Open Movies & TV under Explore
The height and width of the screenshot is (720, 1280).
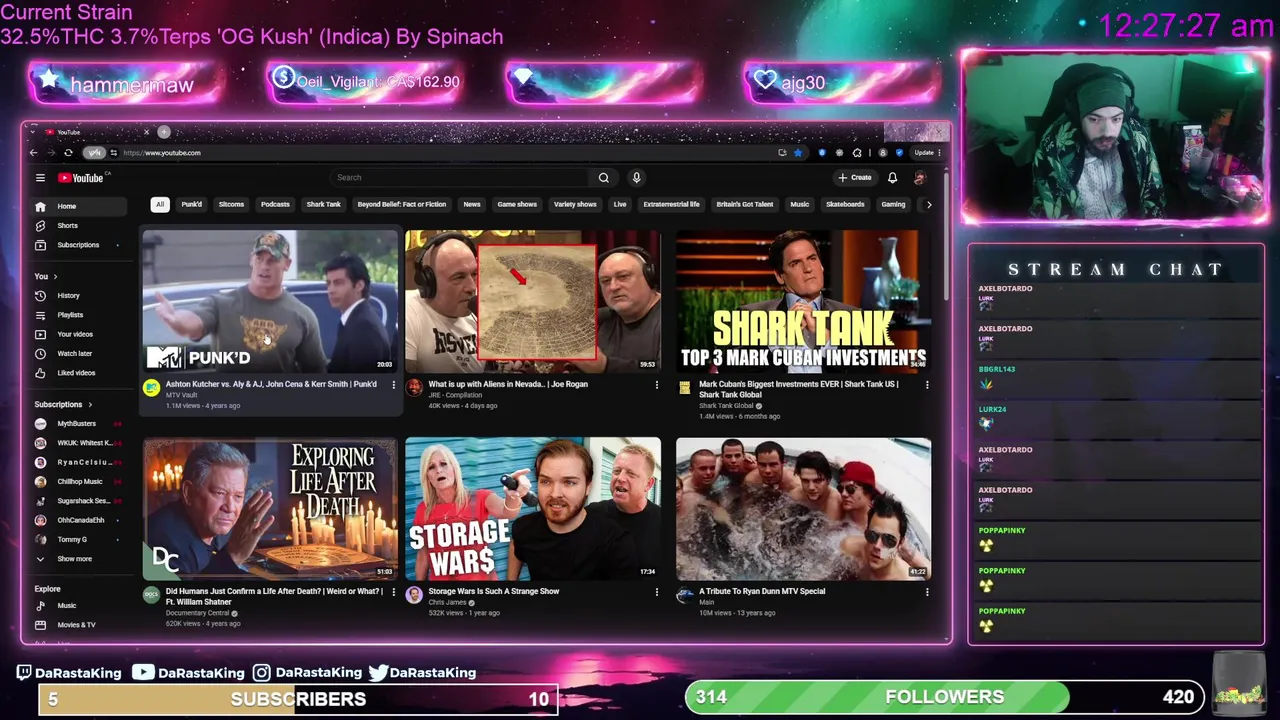point(80,625)
